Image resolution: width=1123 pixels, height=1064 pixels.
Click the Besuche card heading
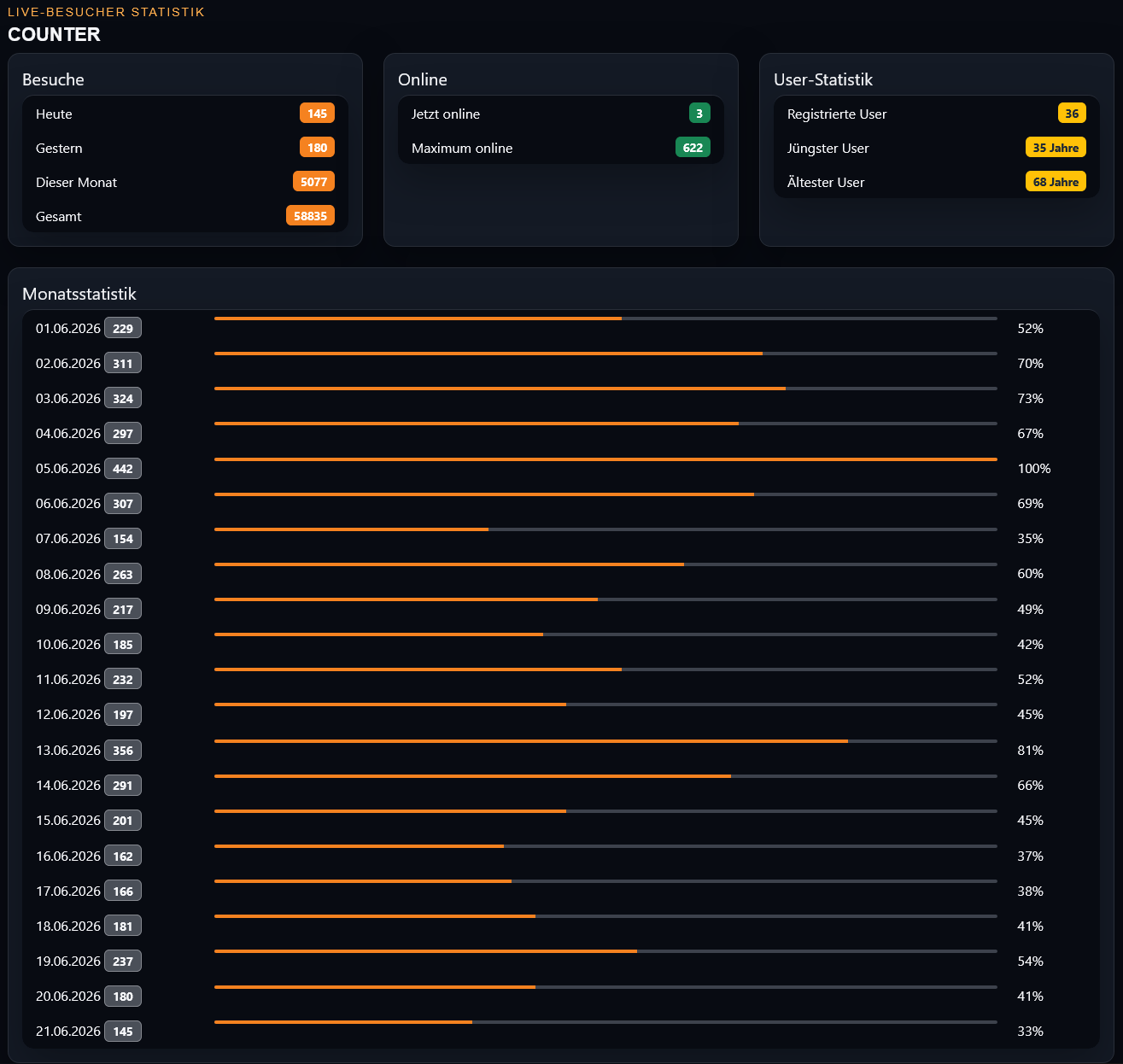coord(53,79)
